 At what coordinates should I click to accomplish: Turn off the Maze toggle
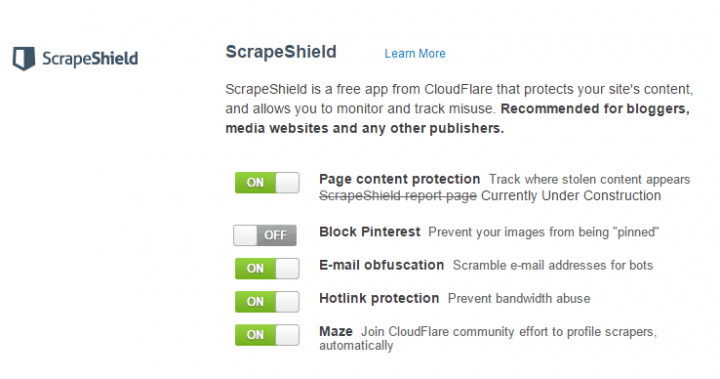click(x=267, y=334)
